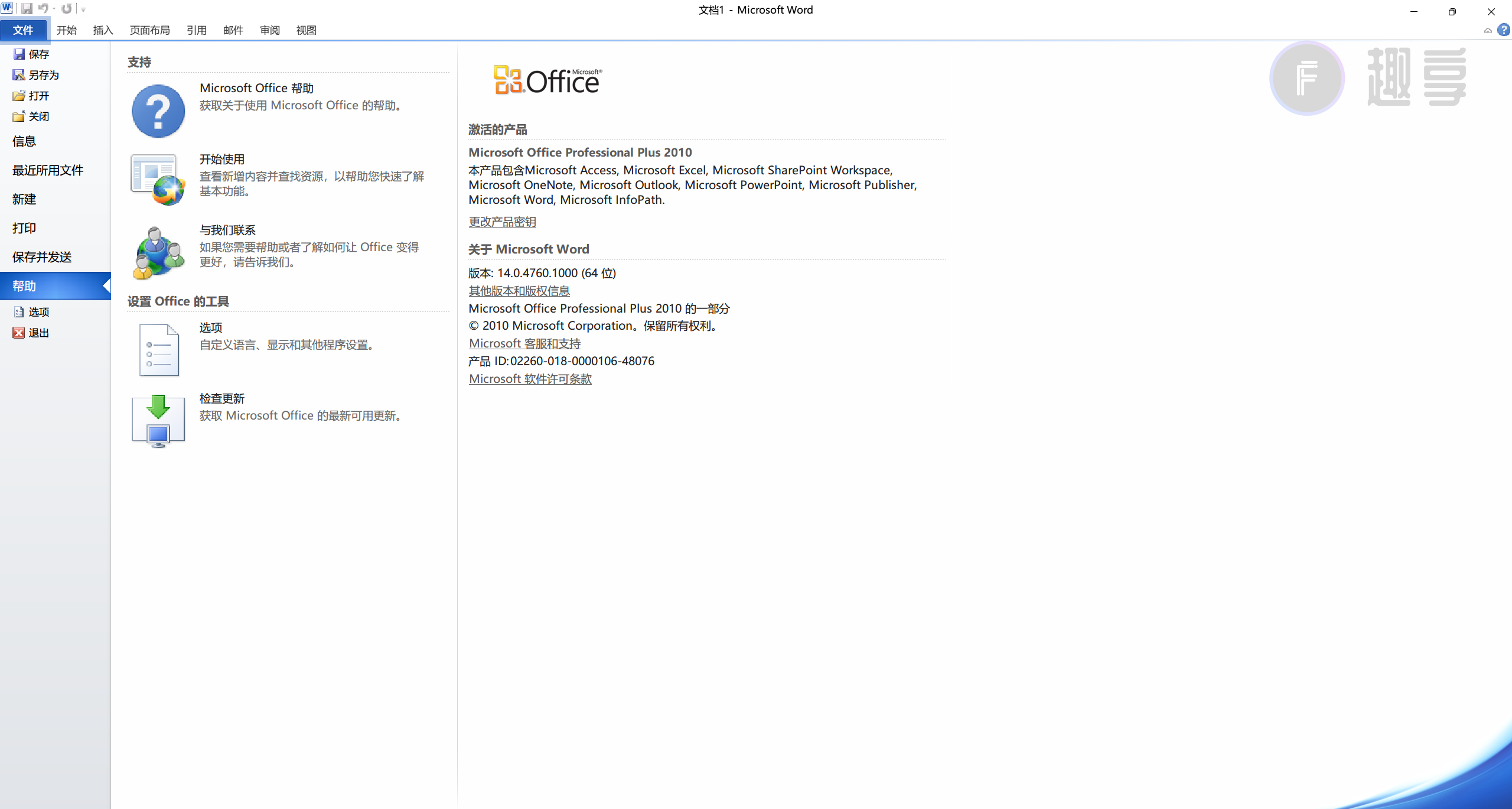Click the Save icon in quick access toolbar

[27, 9]
